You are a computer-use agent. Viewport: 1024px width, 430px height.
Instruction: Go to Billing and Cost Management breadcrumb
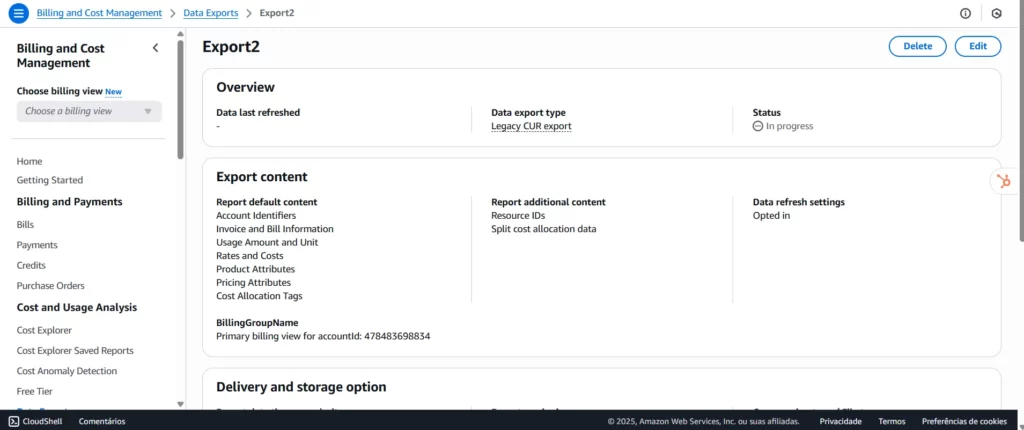(x=99, y=13)
